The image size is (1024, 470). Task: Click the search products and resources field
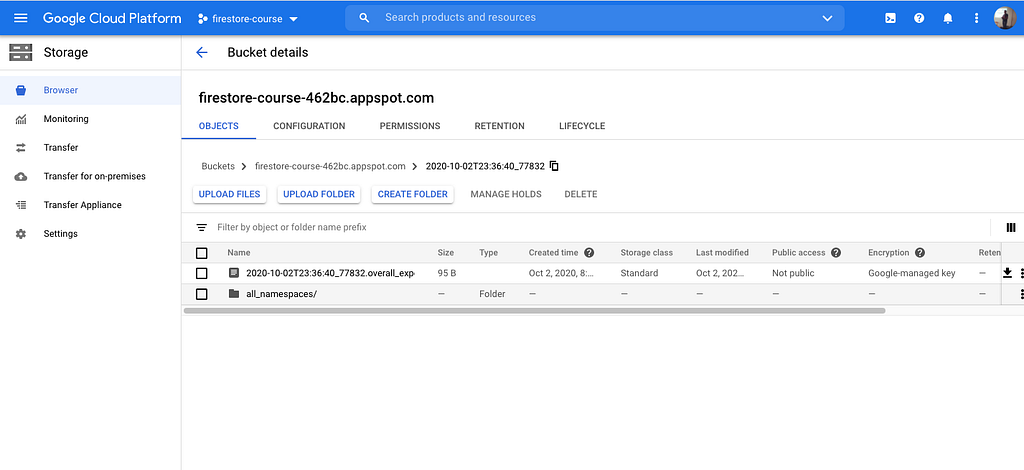click(x=594, y=18)
